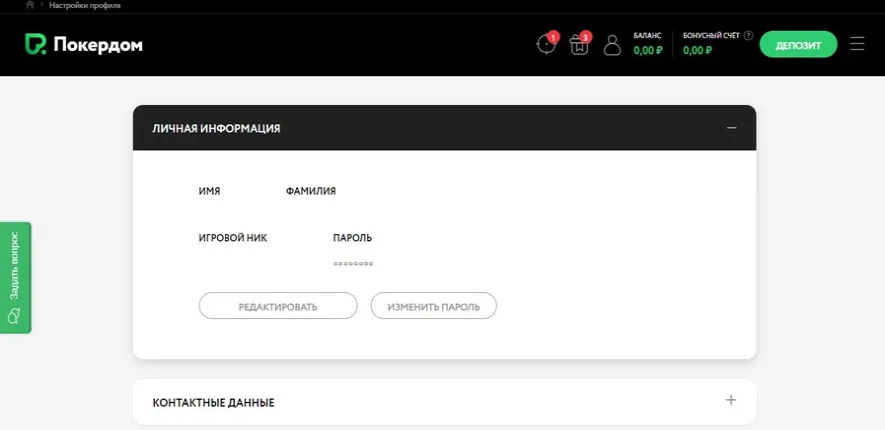The image size is (885, 430).
Task: Click the masked password under Пароль
Action: [353, 264]
